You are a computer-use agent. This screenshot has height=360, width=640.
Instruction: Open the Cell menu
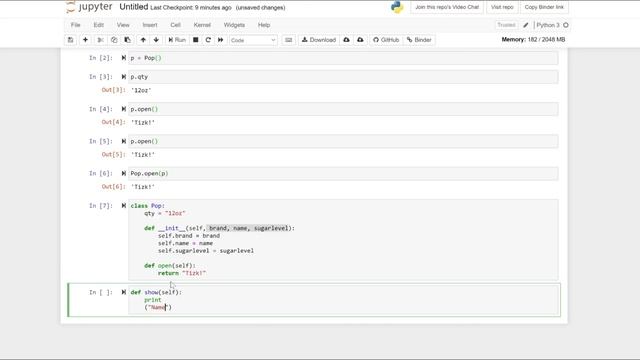176,25
